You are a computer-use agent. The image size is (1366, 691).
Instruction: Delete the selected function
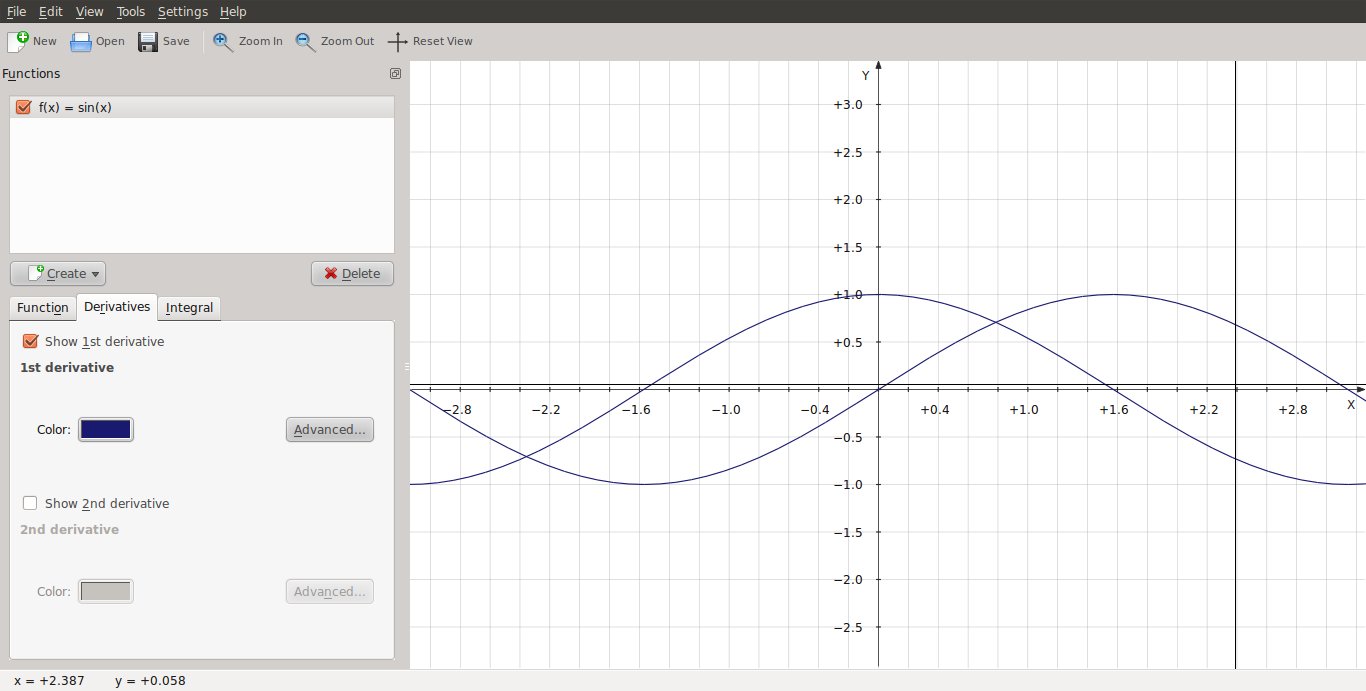[352, 273]
